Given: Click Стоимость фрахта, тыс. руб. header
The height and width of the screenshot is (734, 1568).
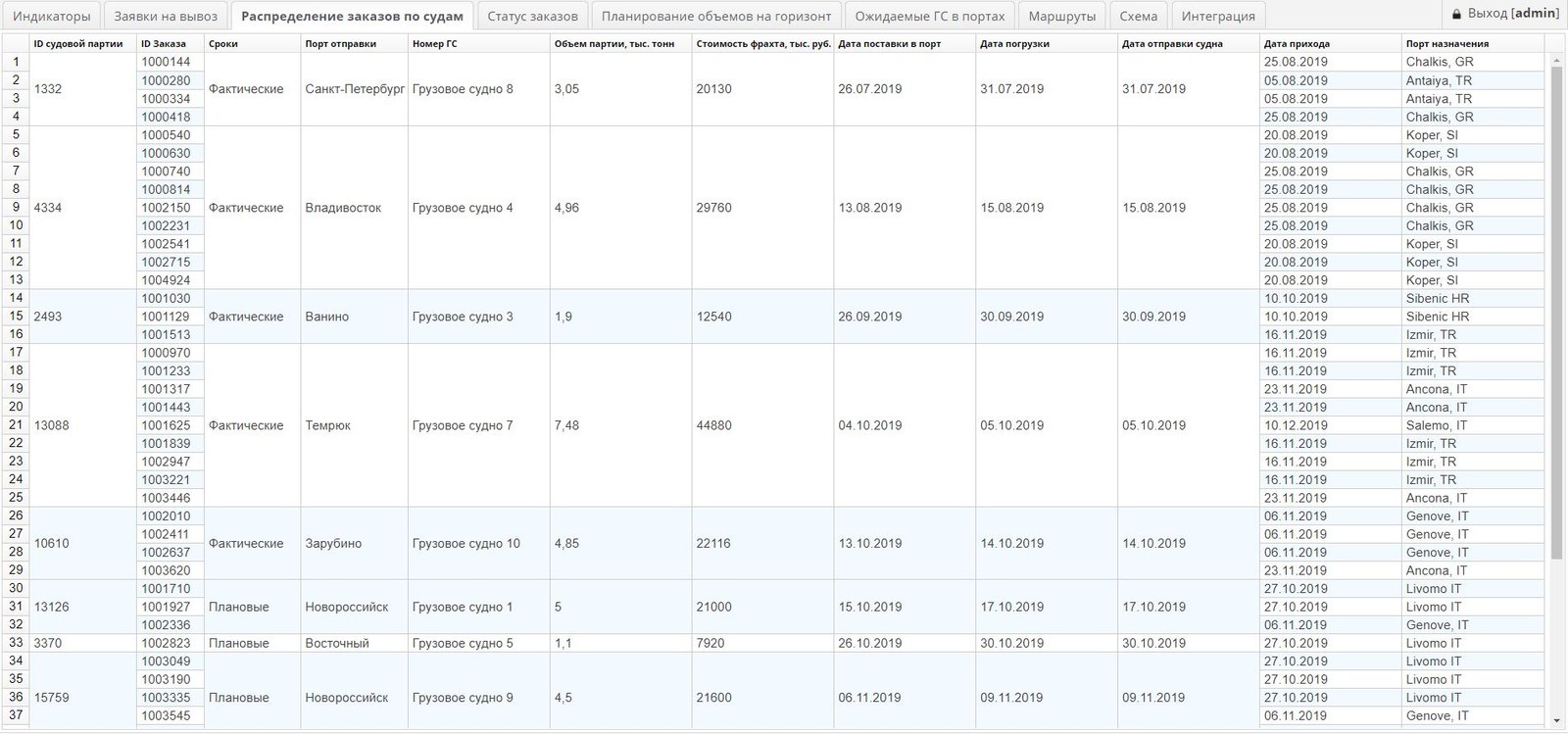Looking at the screenshot, I should click(762, 43).
